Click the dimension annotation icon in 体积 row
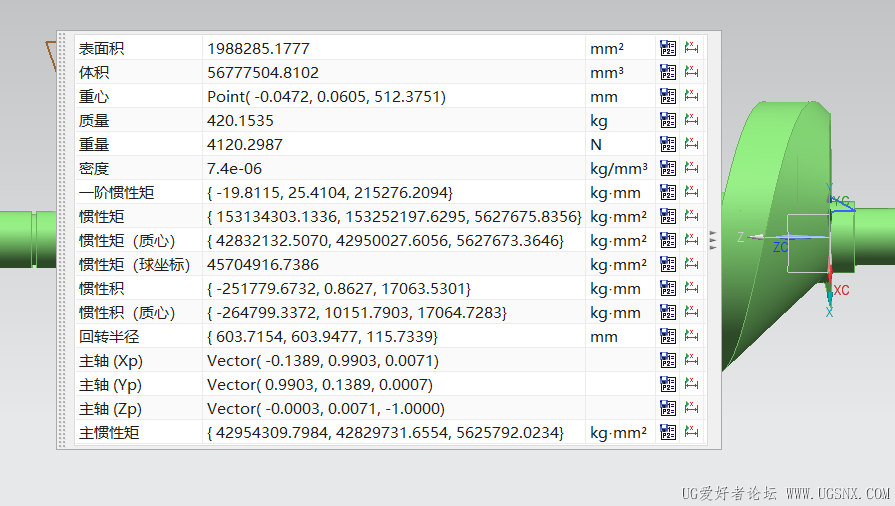895x506 pixels. pyautogui.click(x=691, y=72)
